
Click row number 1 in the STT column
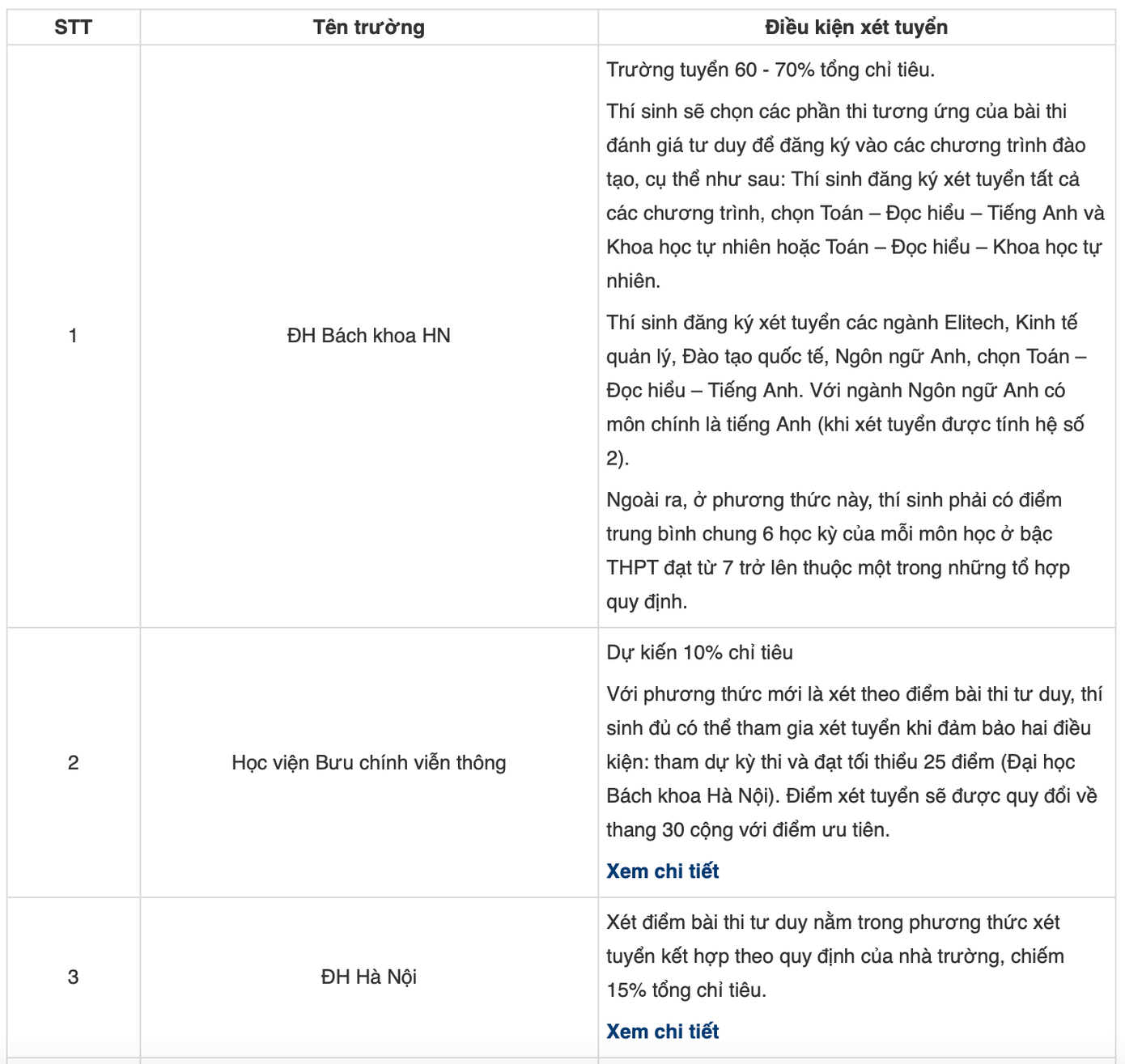73,336
